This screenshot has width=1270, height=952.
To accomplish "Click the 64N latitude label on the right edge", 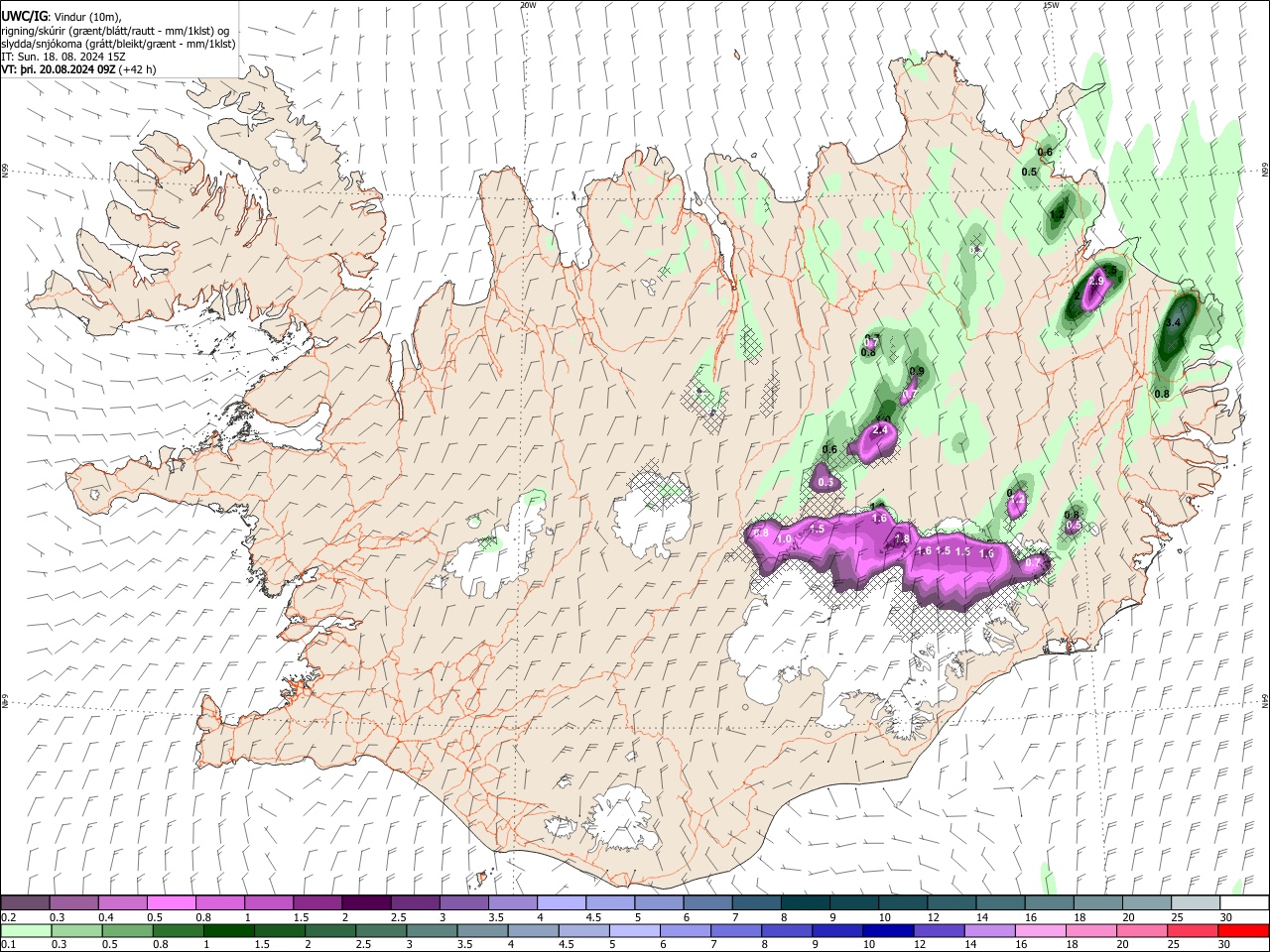I will pos(1265,700).
